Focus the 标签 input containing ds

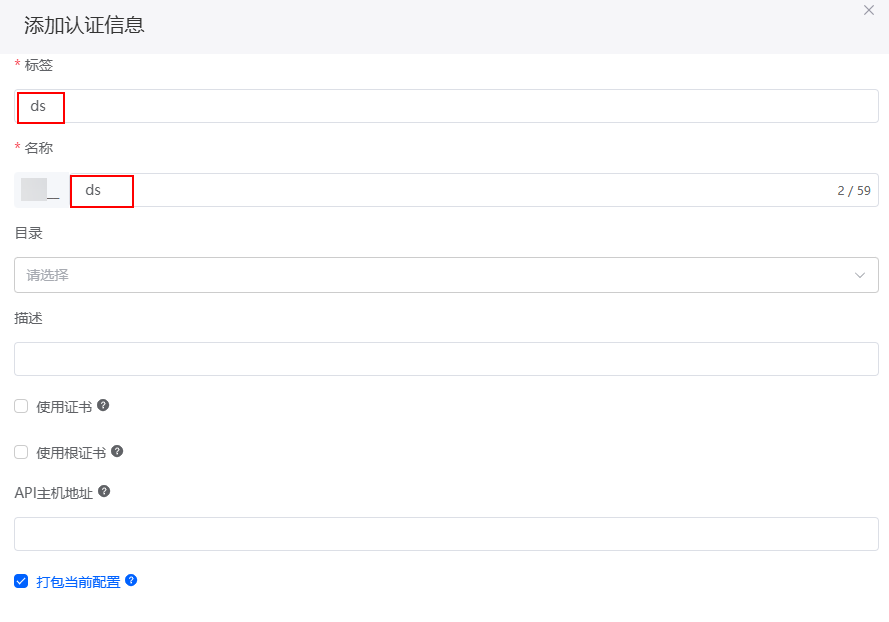(x=446, y=106)
